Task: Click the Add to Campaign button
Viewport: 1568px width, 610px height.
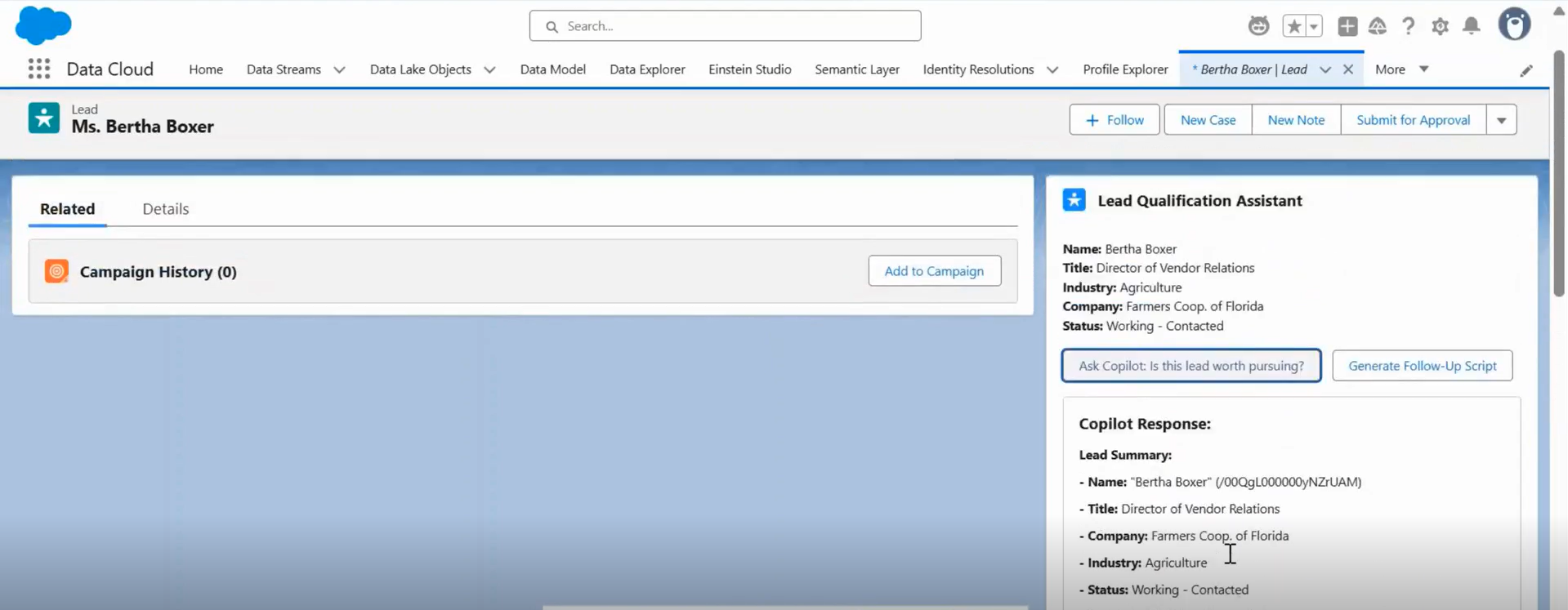Action: tap(934, 271)
